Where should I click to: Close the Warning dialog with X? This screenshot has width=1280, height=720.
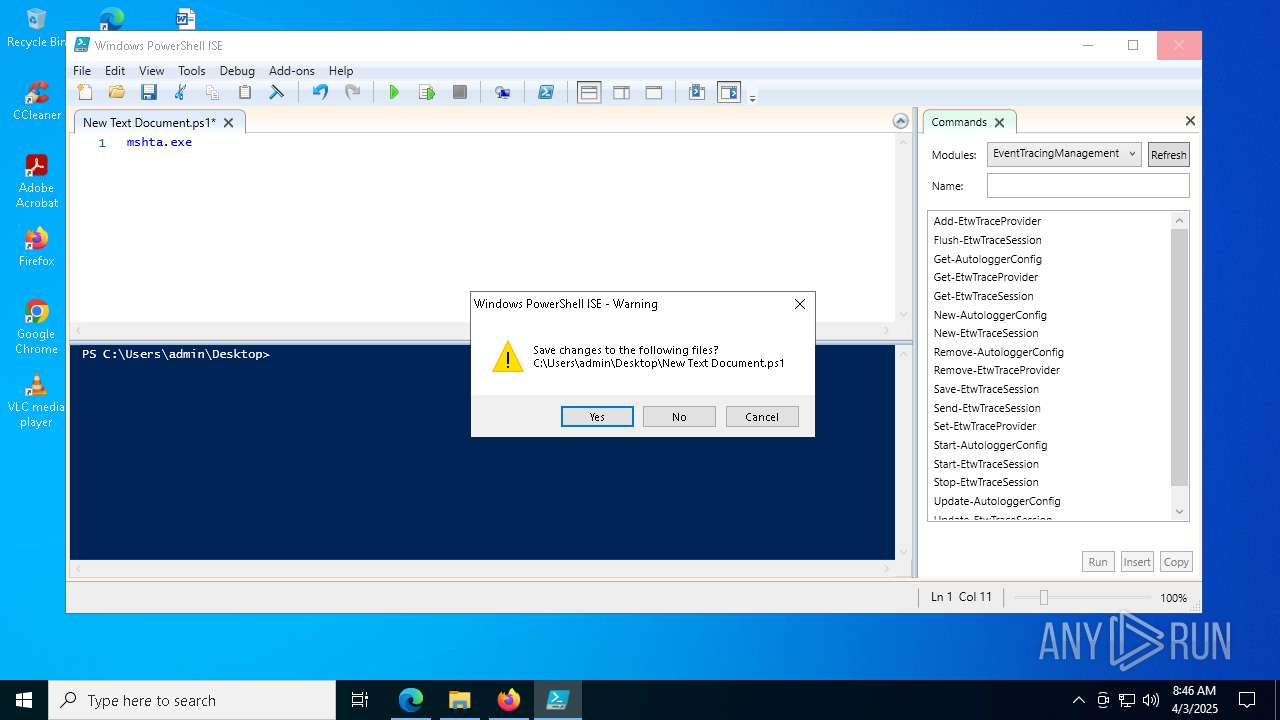pos(799,304)
